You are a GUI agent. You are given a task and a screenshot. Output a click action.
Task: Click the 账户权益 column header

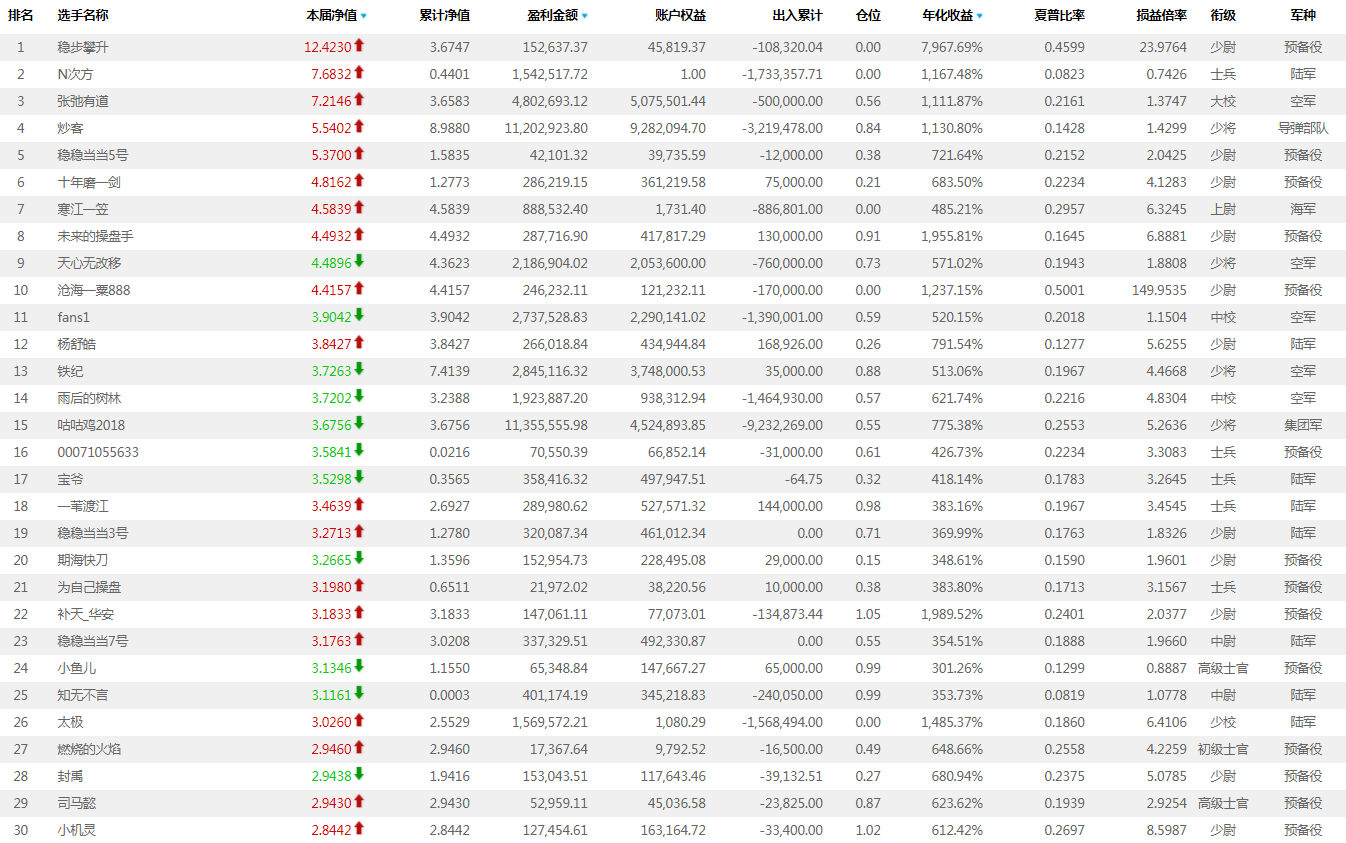click(680, 16)
